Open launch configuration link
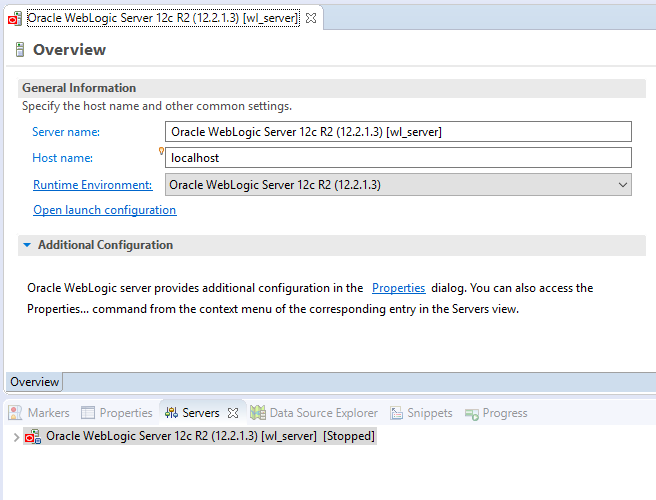Image resolution: width=656 pixels, height=500 pixels. (105, 210)
